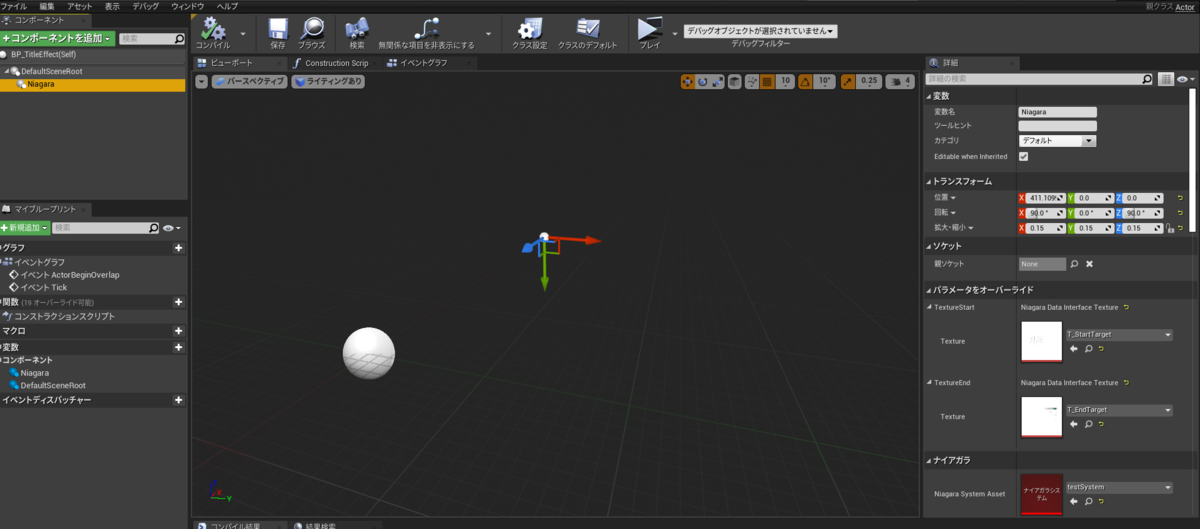This screenshot has width=1200, height=529.
Task: Toggle the scale lock icon in transform
Action: click(x=1169, y=228)
